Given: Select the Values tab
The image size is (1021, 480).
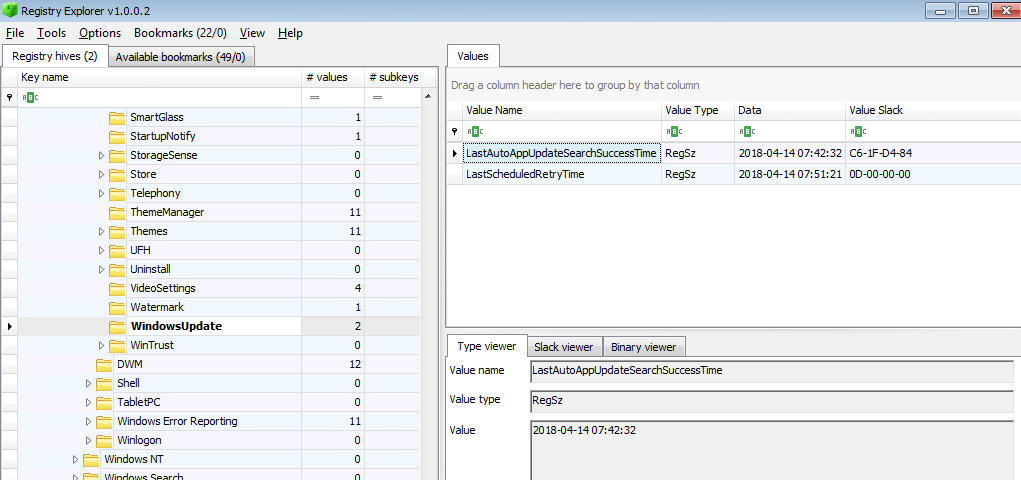Looking at the screenshot, I should pyautogui.click(x=473, y=56).
